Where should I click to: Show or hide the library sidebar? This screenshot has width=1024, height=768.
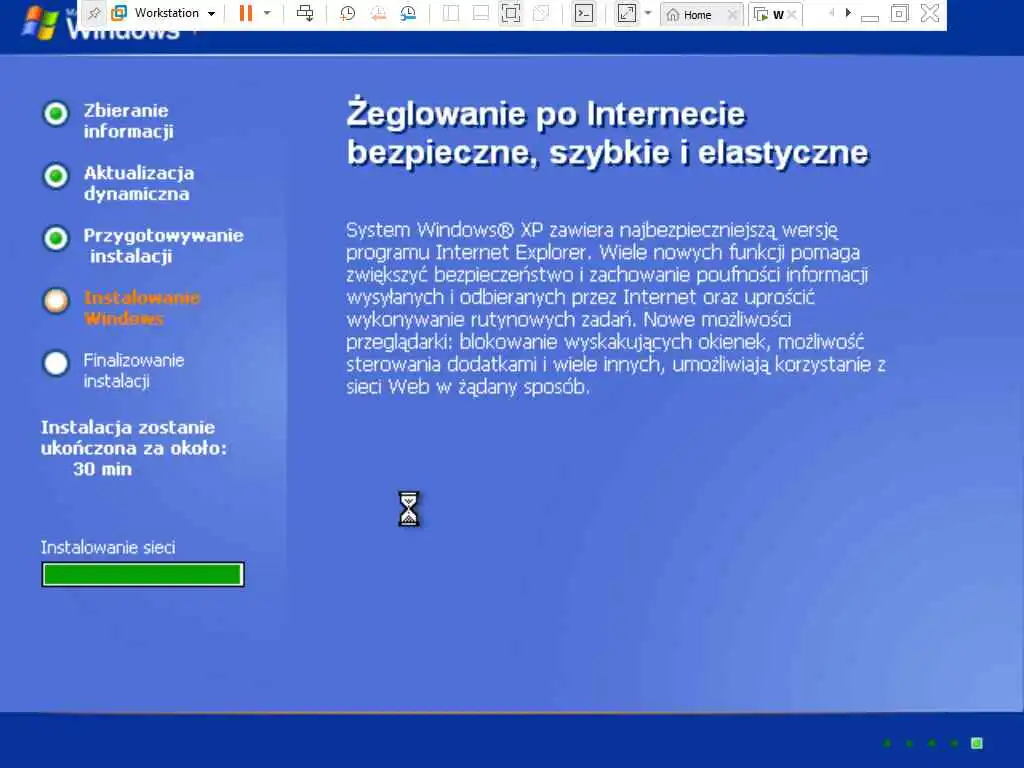[x=451, y=13]
